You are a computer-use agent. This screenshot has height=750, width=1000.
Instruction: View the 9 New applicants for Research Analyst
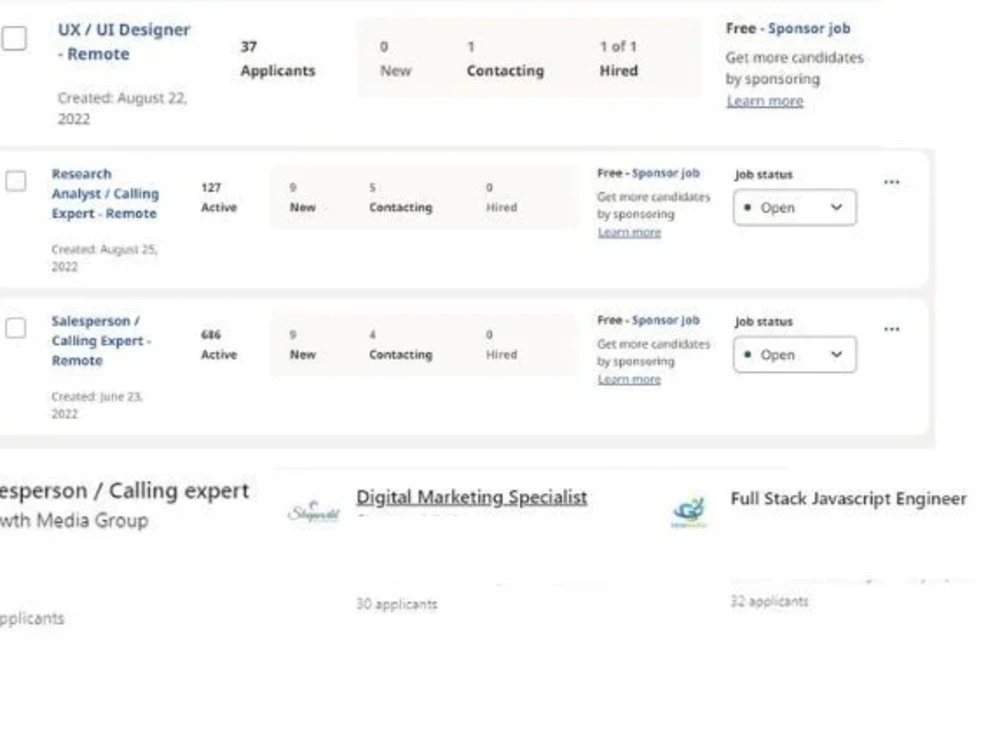click(x=302, y=197)
